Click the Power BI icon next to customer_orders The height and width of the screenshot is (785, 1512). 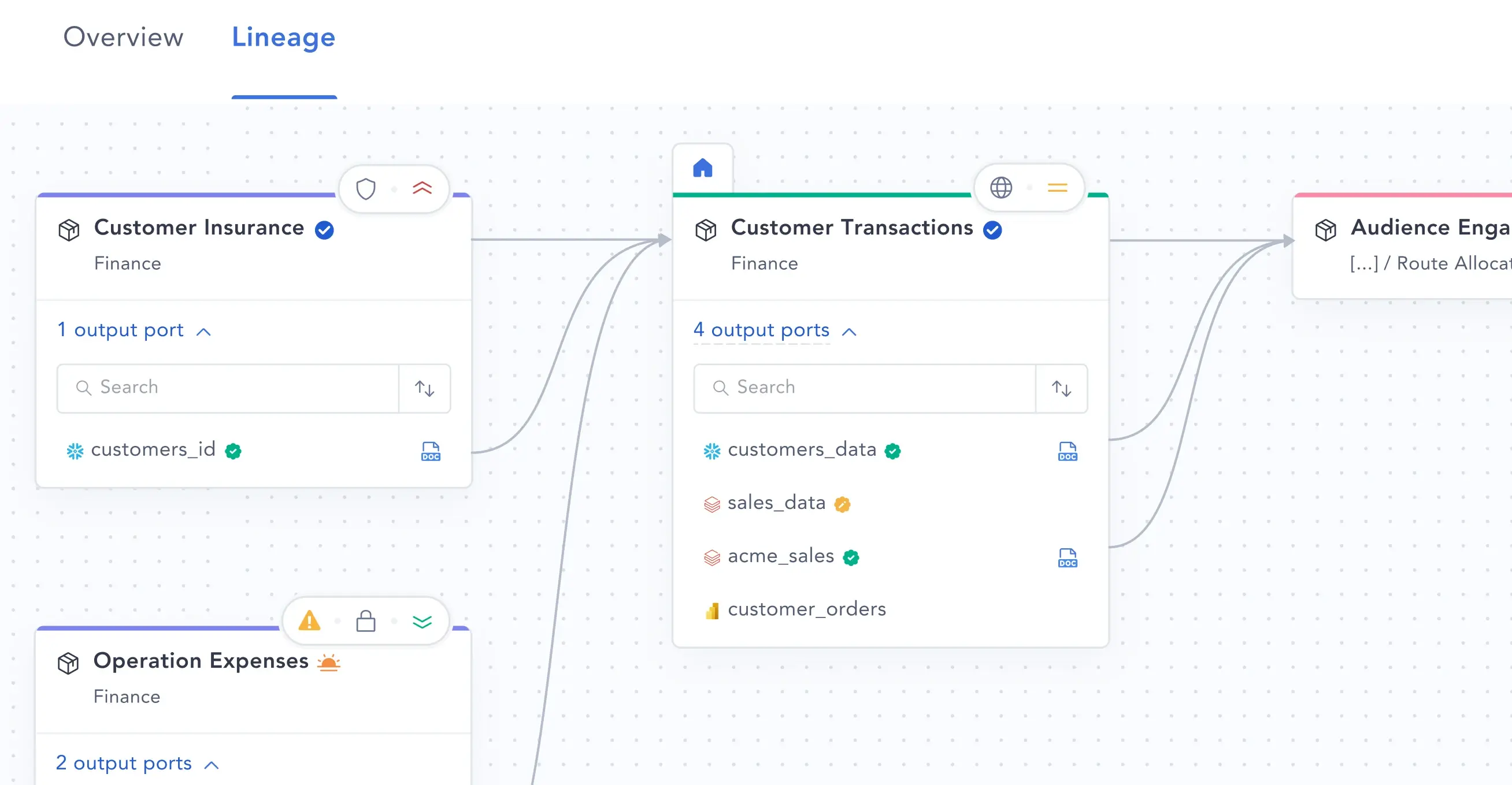coord(712,611)
